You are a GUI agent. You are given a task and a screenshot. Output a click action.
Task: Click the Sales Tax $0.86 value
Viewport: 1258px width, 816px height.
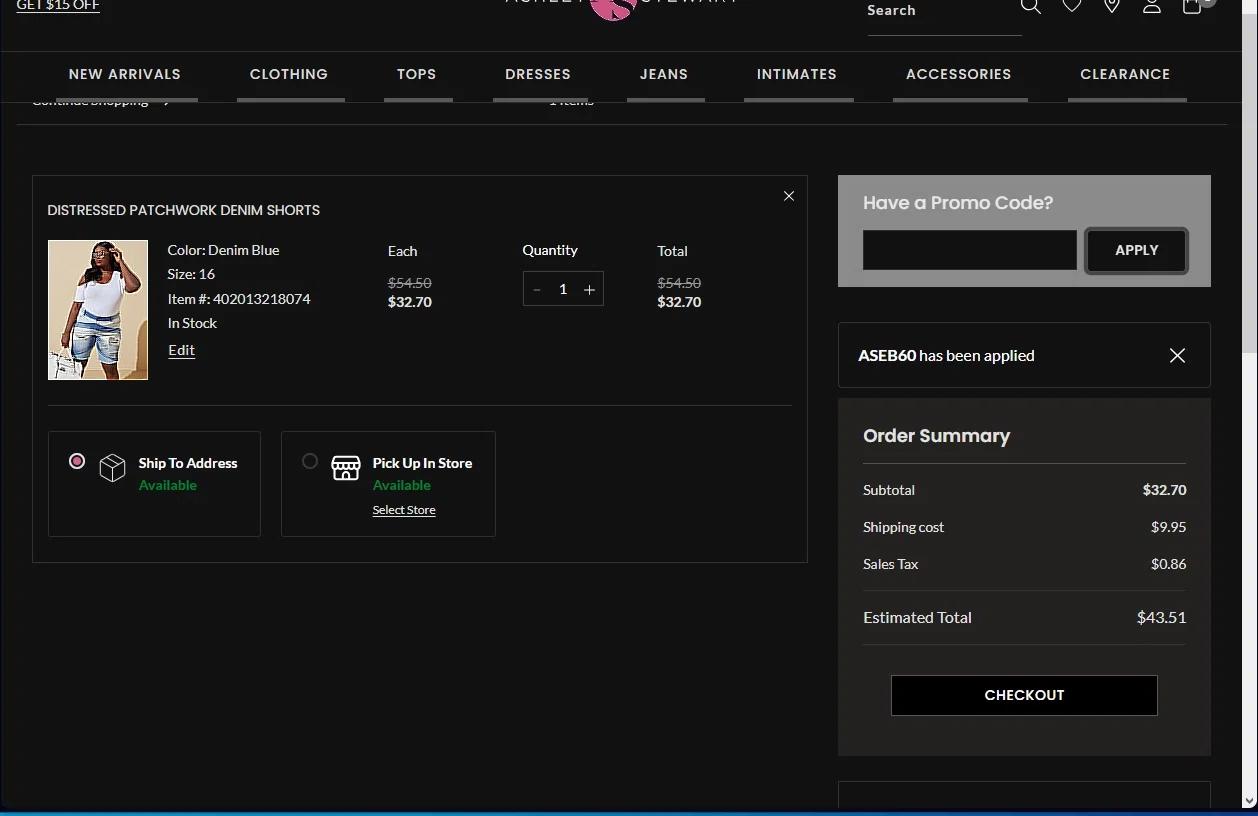click(1168, 564)
